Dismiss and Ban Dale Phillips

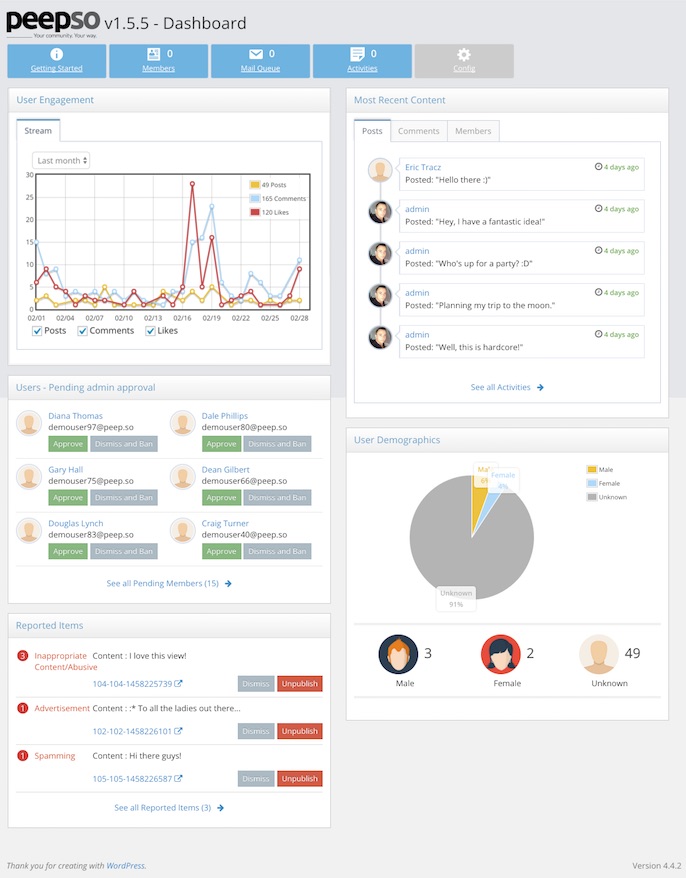click(x=277, y=444)
